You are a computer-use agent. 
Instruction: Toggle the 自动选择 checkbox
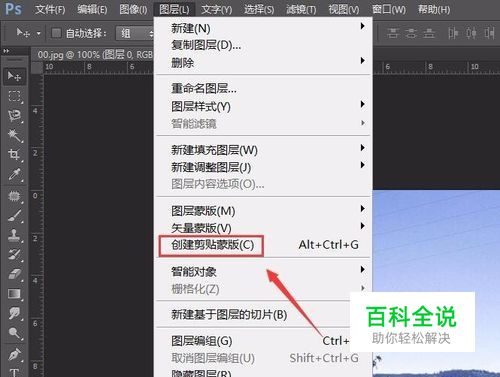point(56,33)
